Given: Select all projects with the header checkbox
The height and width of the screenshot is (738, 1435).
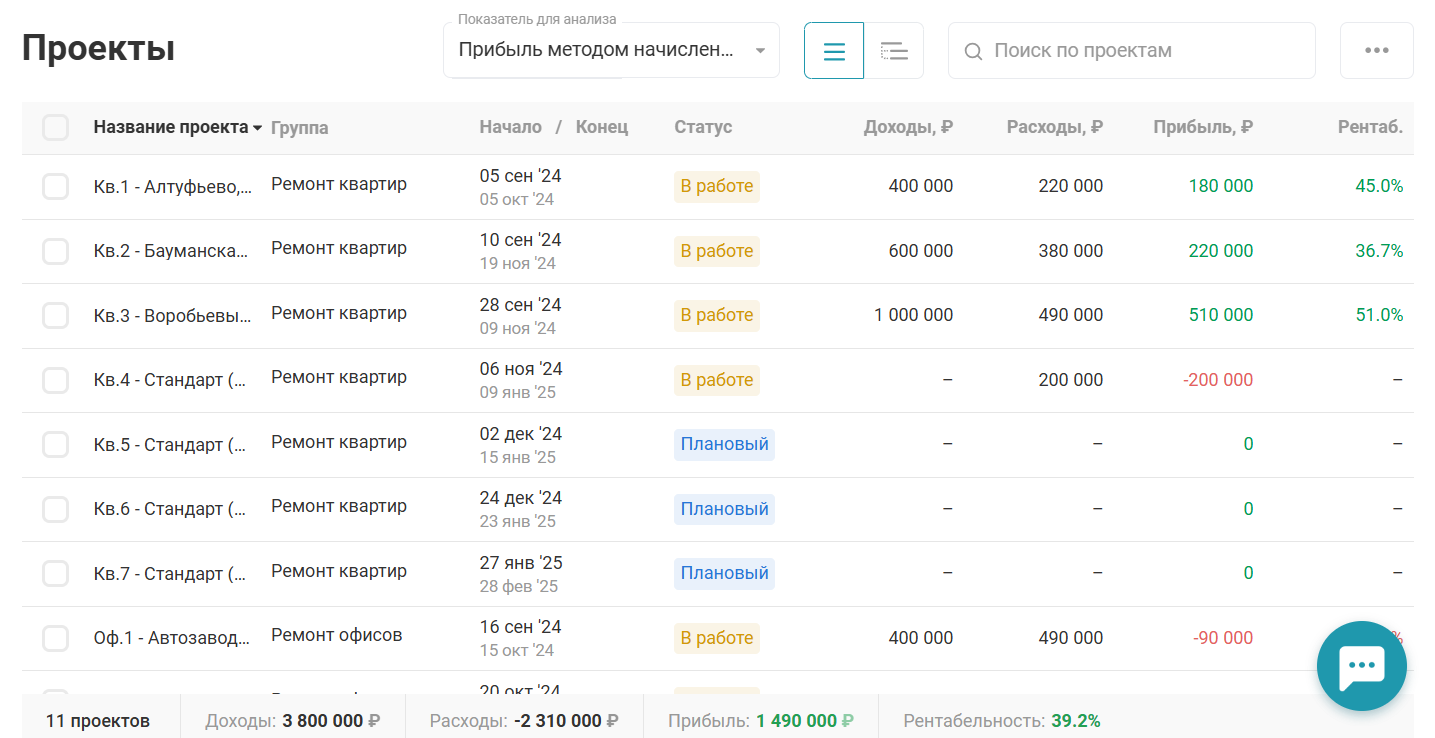Looking at the screenshot, I should (x=55, y=128).
